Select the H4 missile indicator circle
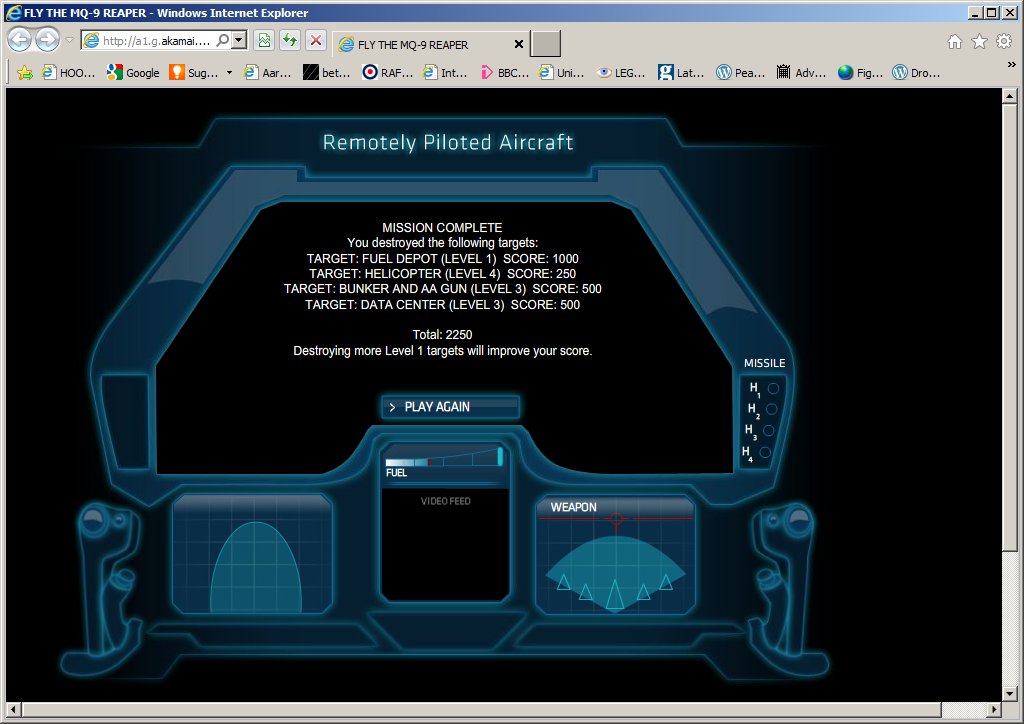1024x724 pixels. pyautogui.click(x=765, y=453)
